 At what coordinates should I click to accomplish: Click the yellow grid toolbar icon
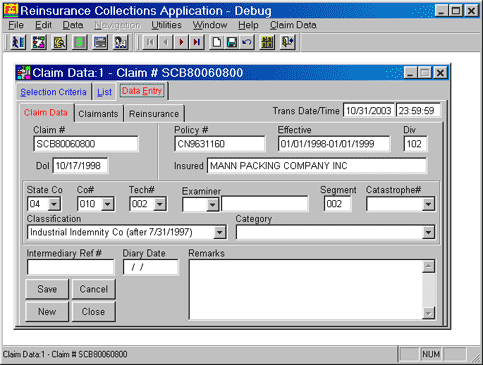(267, 42)
